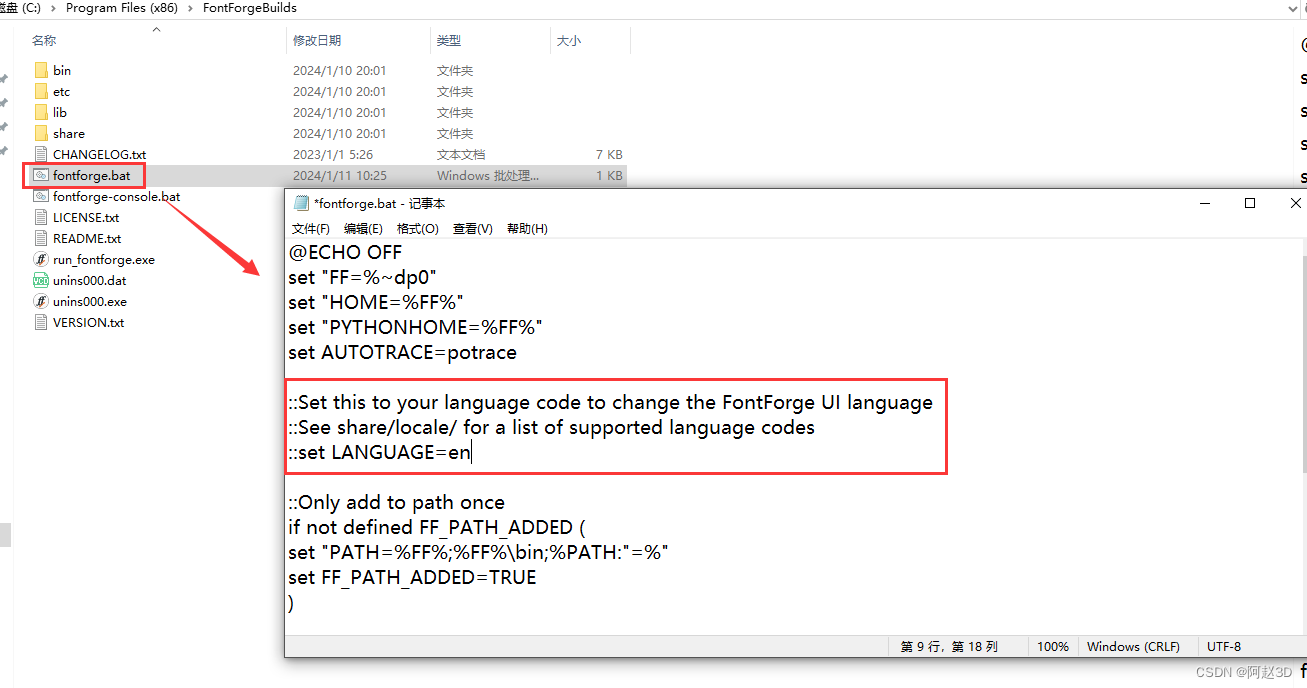Click the unins000.exe application icon
This screenshot has width=1307, height=688.
tap(41, 301)
